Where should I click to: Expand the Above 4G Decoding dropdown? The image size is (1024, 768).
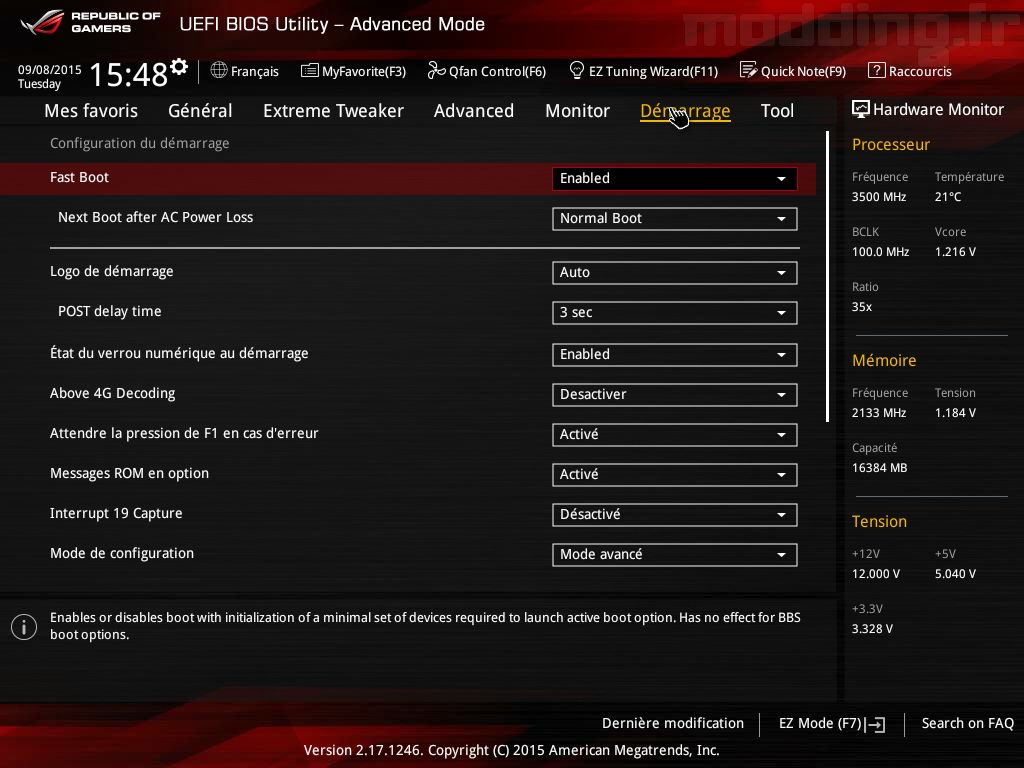pyautogui.click(x=675, y=394)
